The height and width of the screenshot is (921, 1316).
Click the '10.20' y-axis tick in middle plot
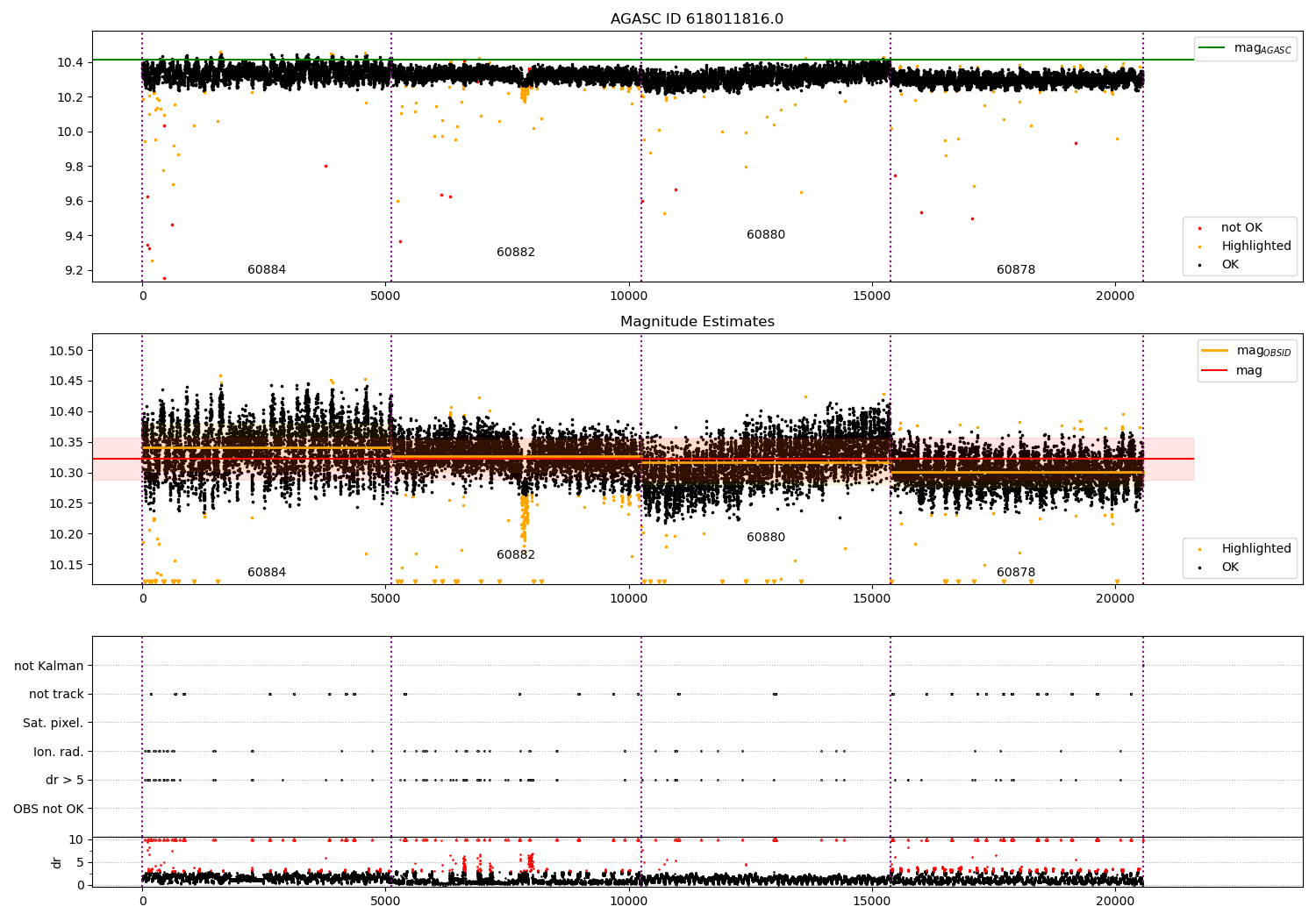pyautogui.click(x=67, y=534)
